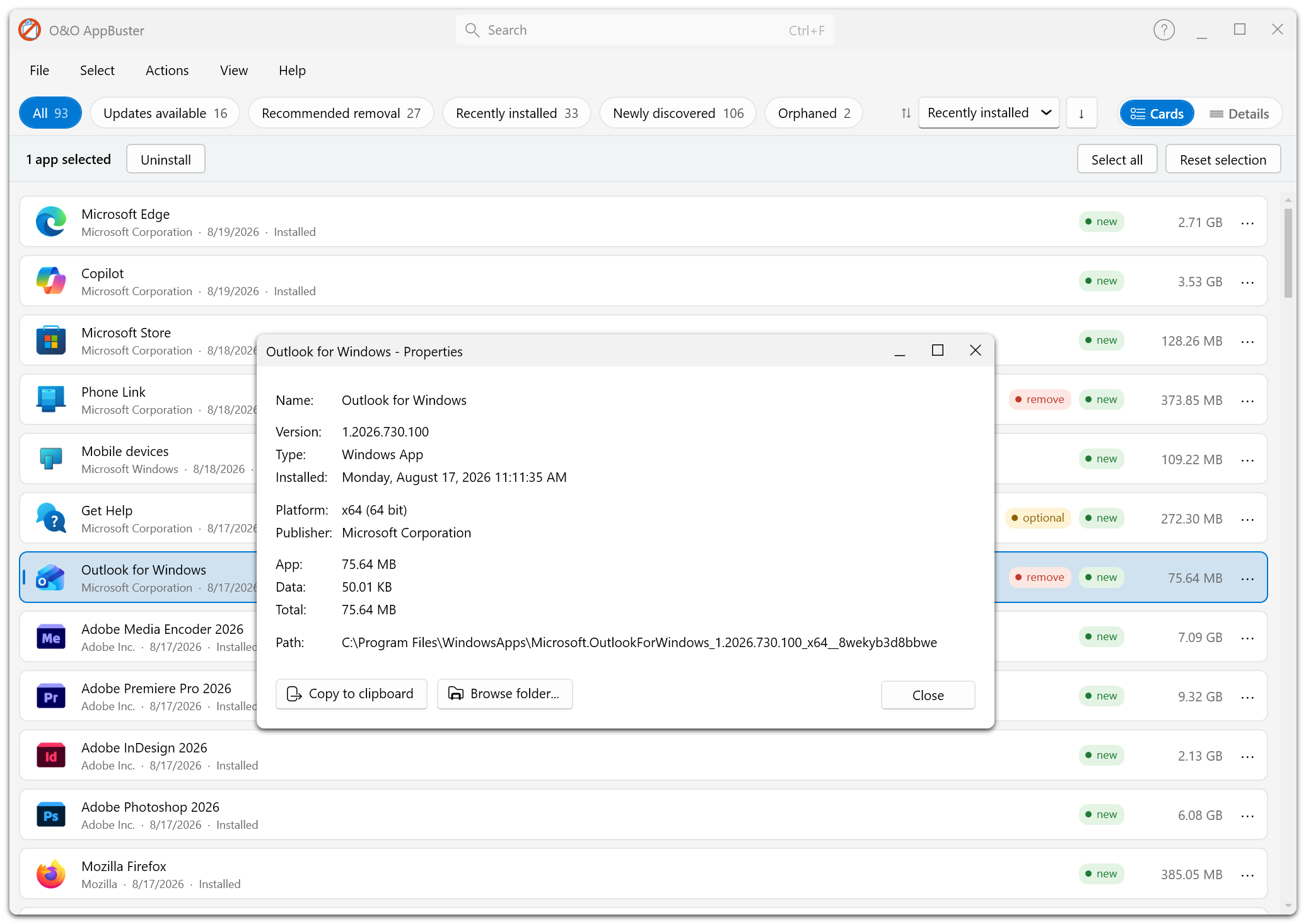Click the path text in Properties dialog
Image resolution: width=1306 pixels, height=924 pixels.
point(639,643)
